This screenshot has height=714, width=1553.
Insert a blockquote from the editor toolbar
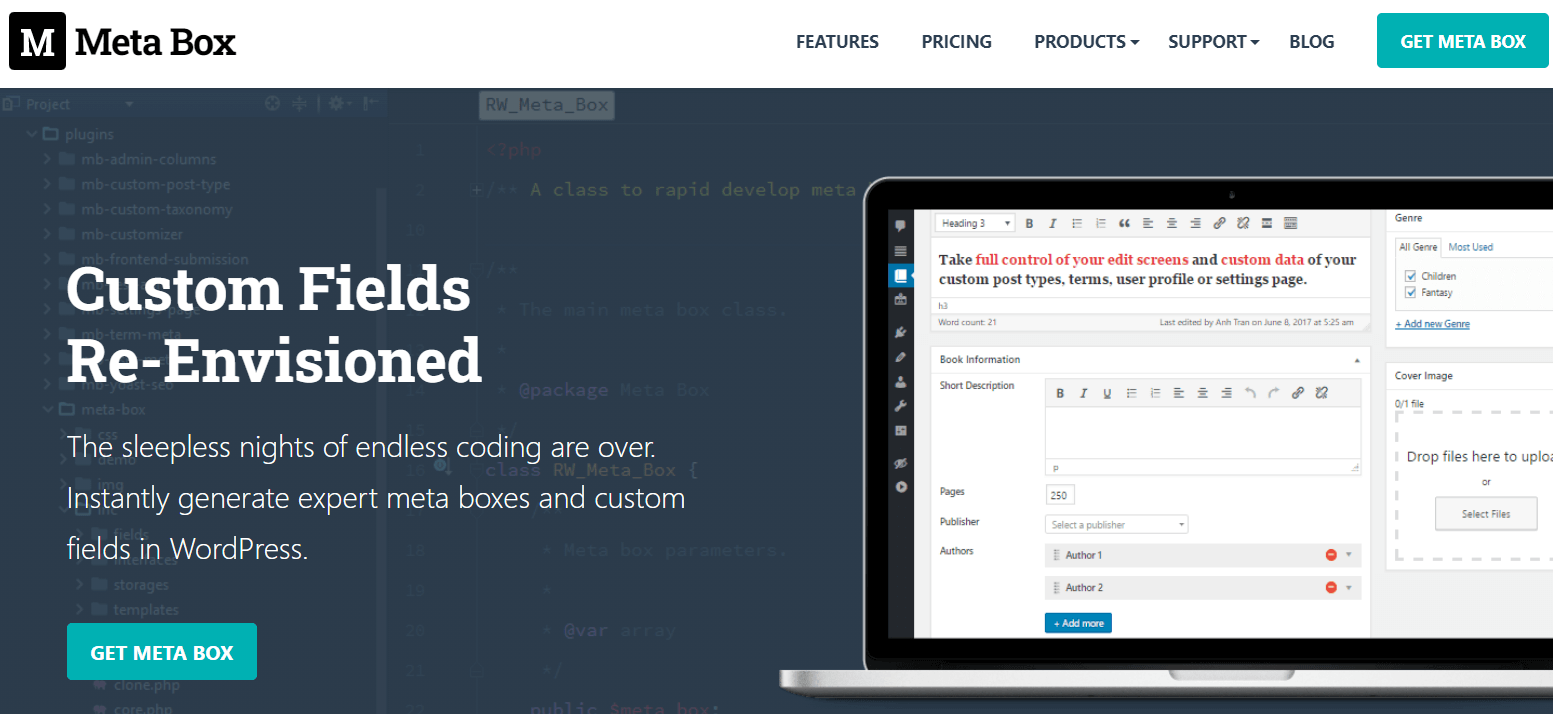click(x=1124, y=223)
